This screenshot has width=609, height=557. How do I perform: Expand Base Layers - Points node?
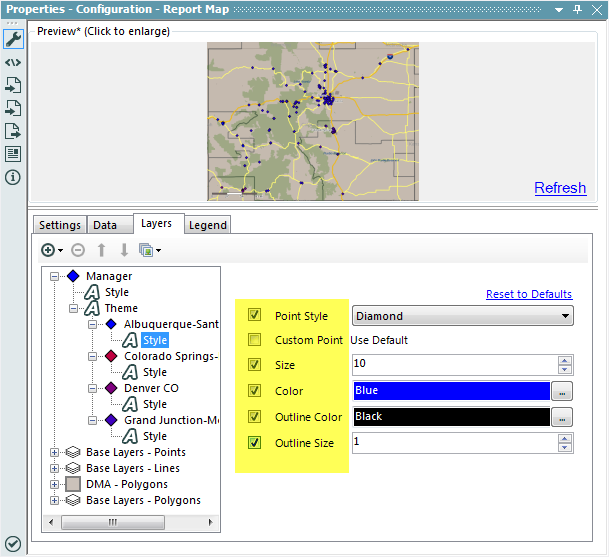coord(54,453)
